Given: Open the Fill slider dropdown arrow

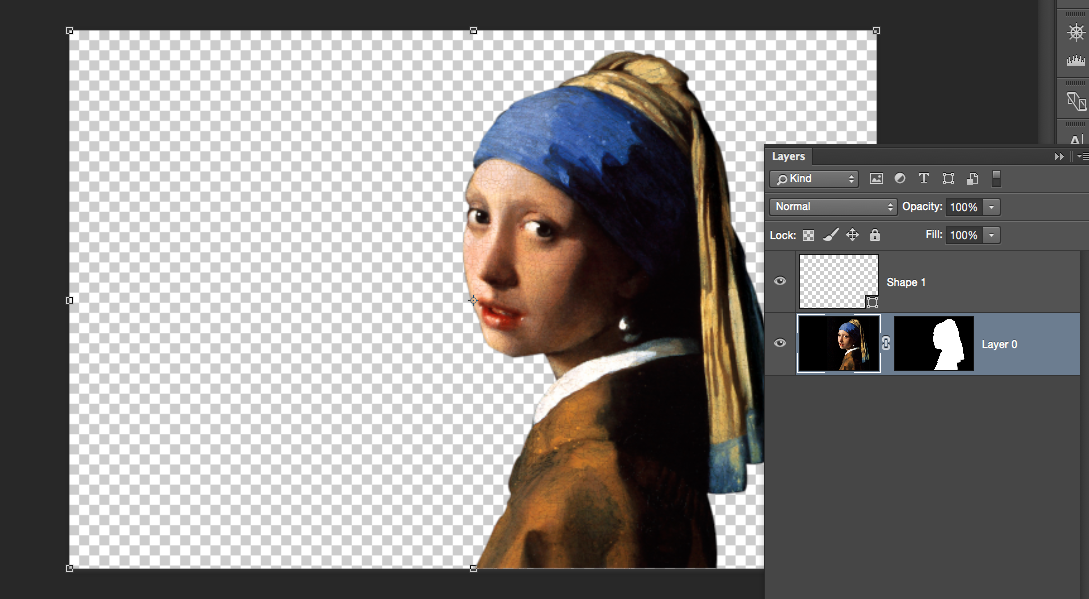Looking at the screenshot, I should pyautogui.click(x=992, y=236).
